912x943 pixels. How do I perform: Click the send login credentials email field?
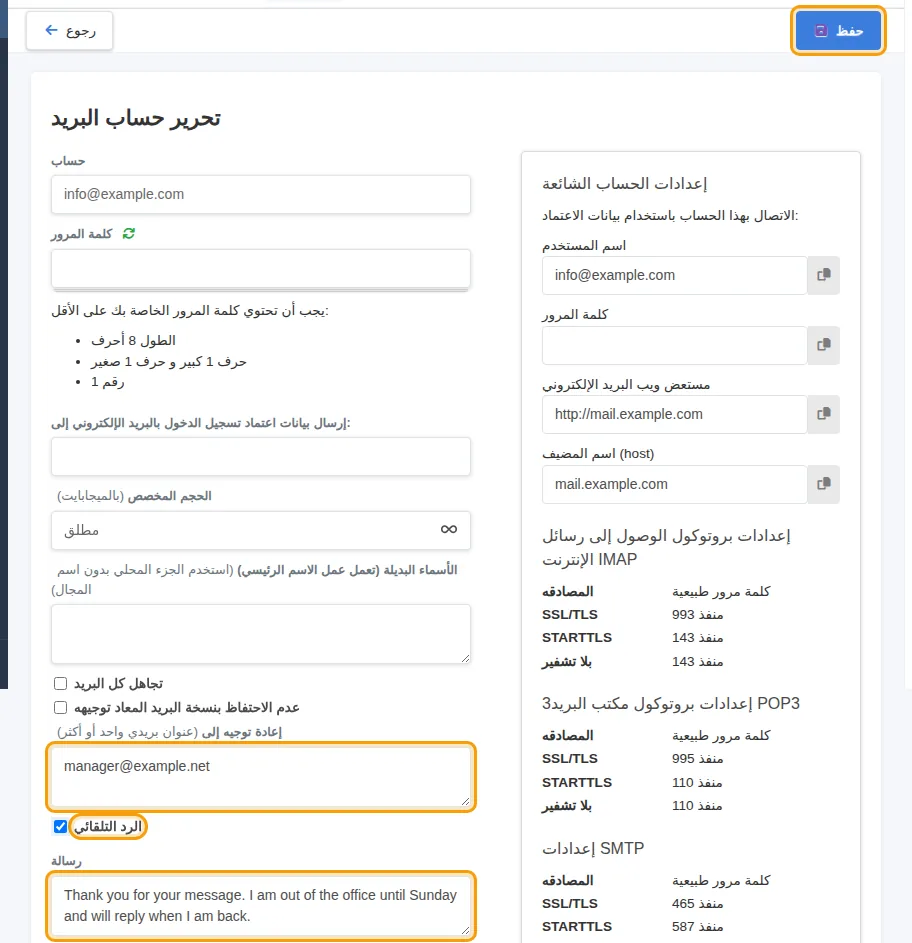260,456
